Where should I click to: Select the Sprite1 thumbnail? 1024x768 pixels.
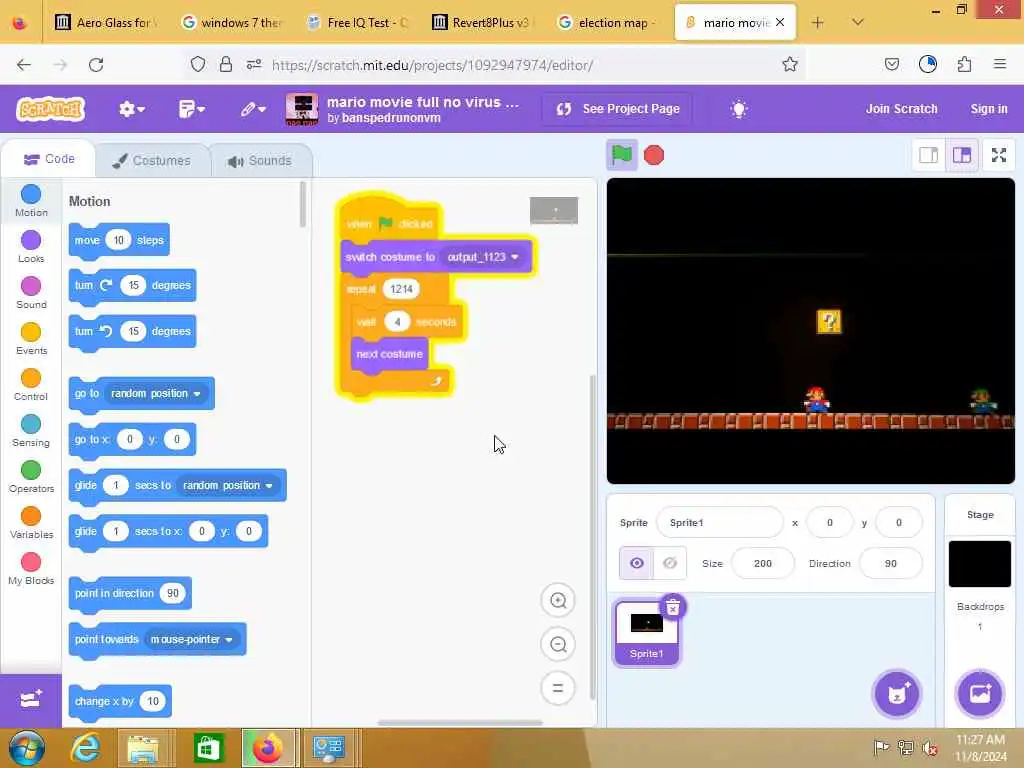click(x=647, y=633)
